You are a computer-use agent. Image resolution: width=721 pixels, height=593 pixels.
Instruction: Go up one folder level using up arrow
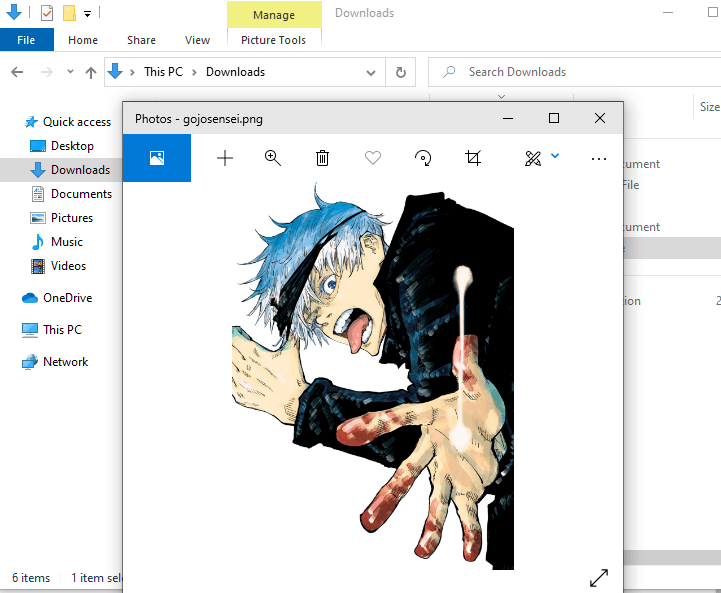91,72
